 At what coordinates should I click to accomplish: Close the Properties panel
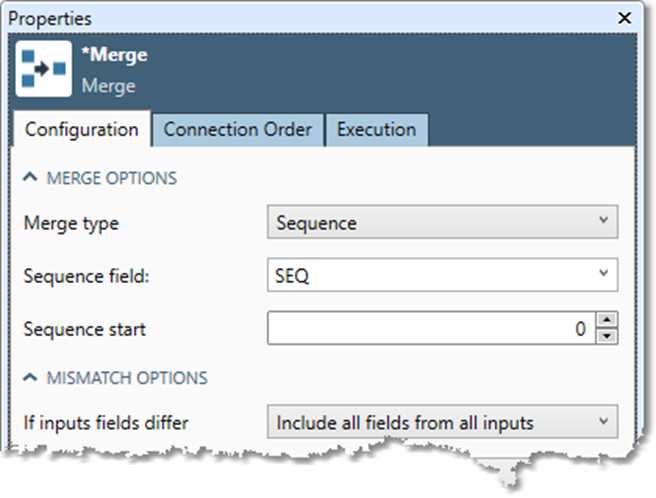[x=625, y=18]
